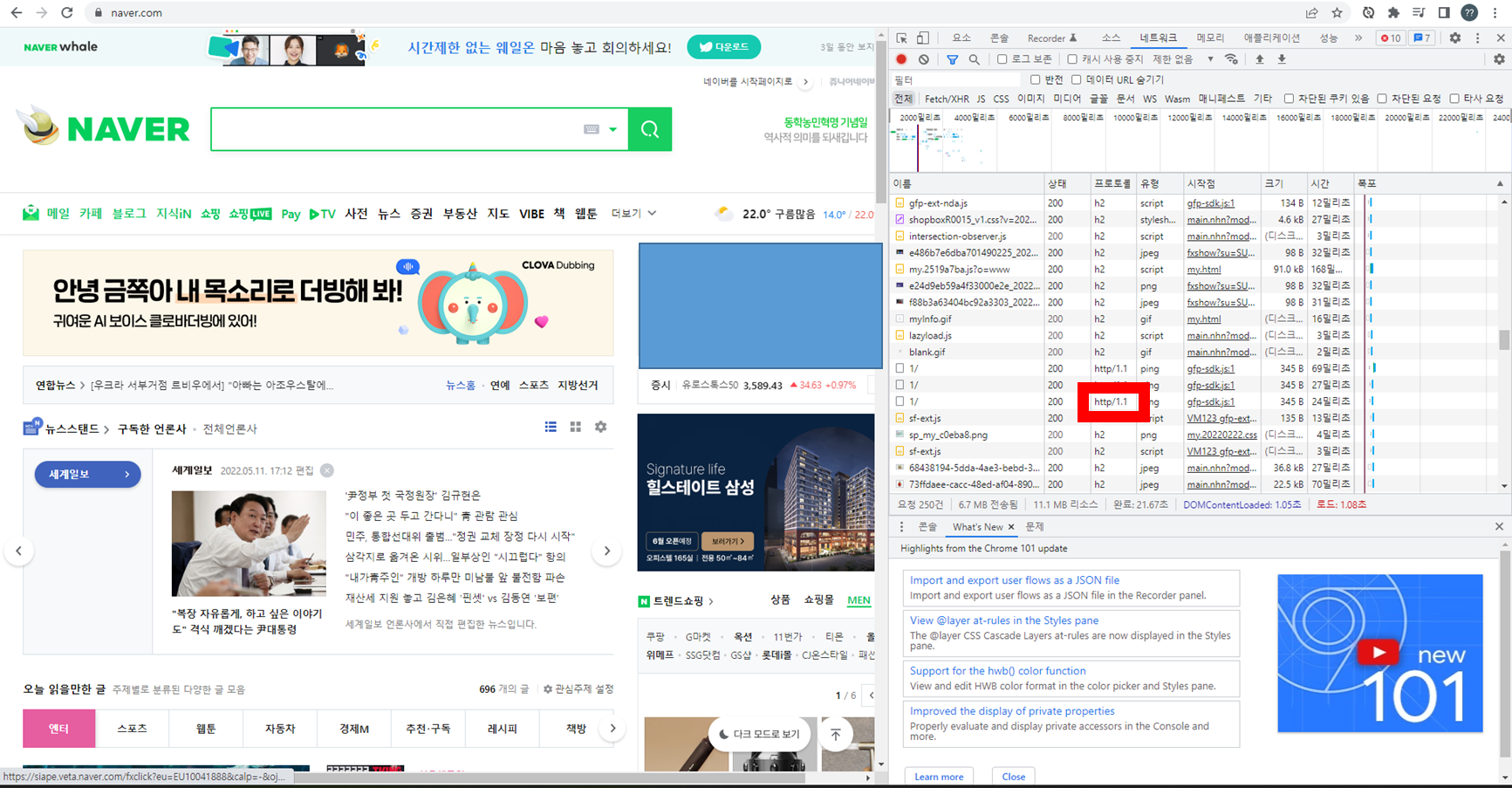Image resolution: width=1512 pixels, height=788 pixels.
Task: Open the browser extensions puzzle icon
Action: point(1393,13)
